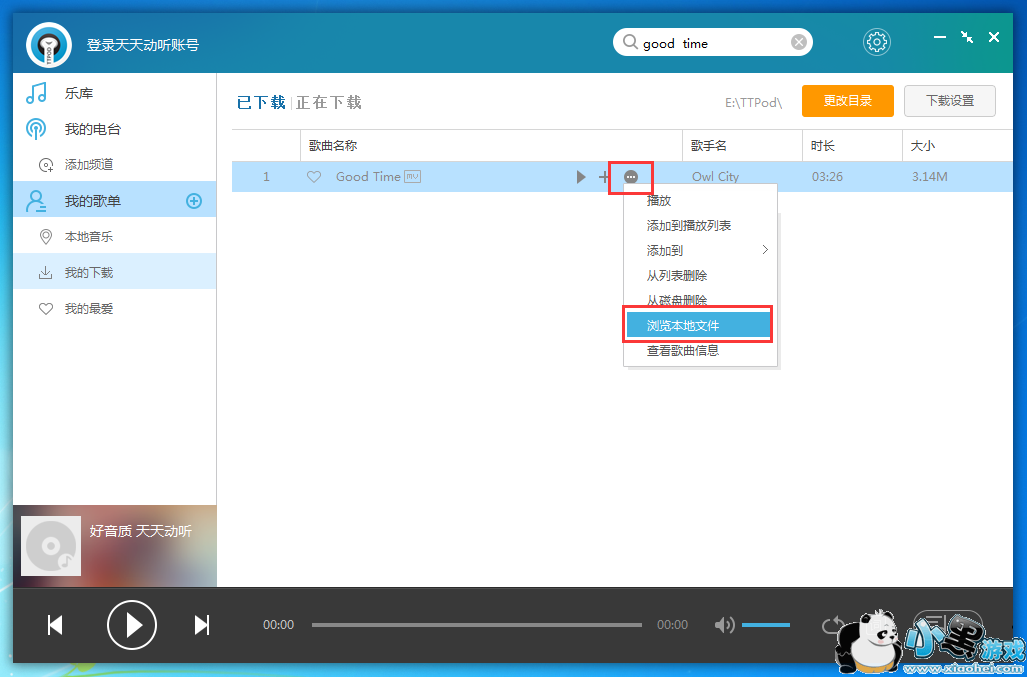
Task: Mute audio with the speaker icon
Action: point(724,625)
